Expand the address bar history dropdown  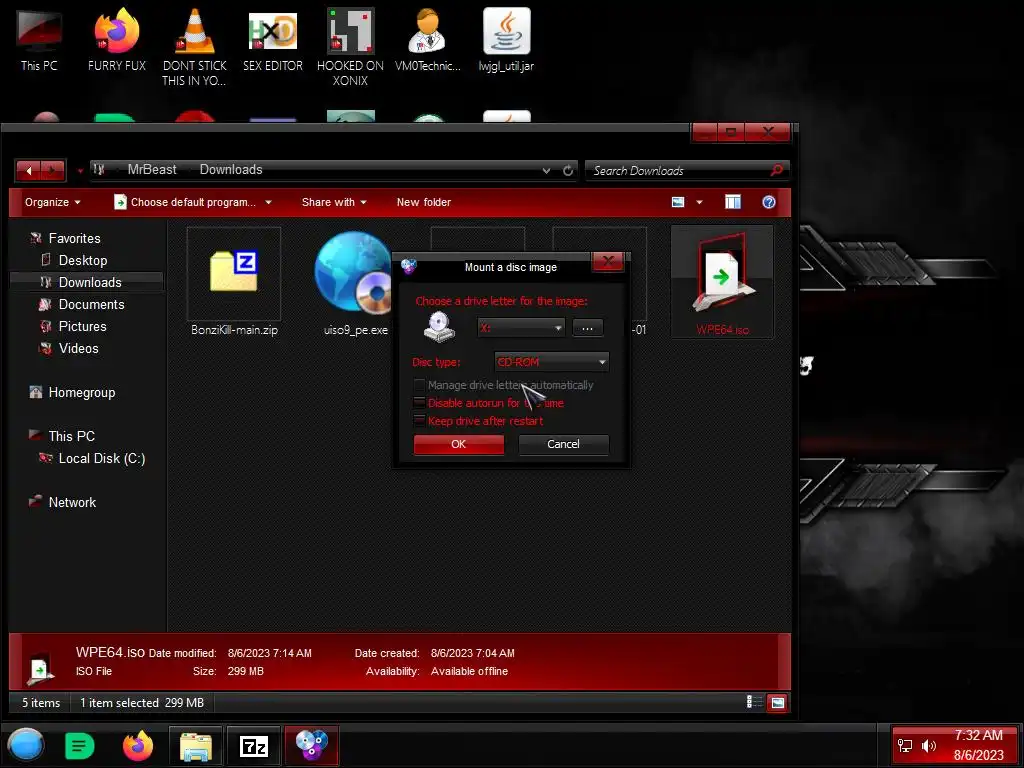click(x=546, y=170)
